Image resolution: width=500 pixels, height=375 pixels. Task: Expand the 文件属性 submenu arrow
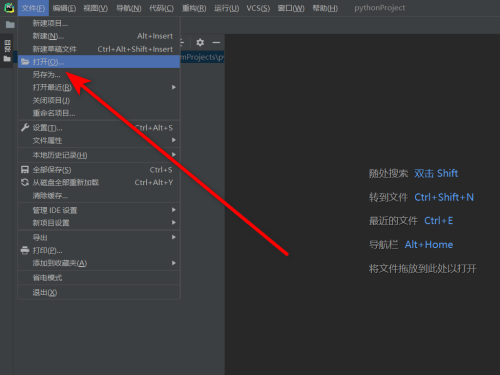[x=174, y=140]
